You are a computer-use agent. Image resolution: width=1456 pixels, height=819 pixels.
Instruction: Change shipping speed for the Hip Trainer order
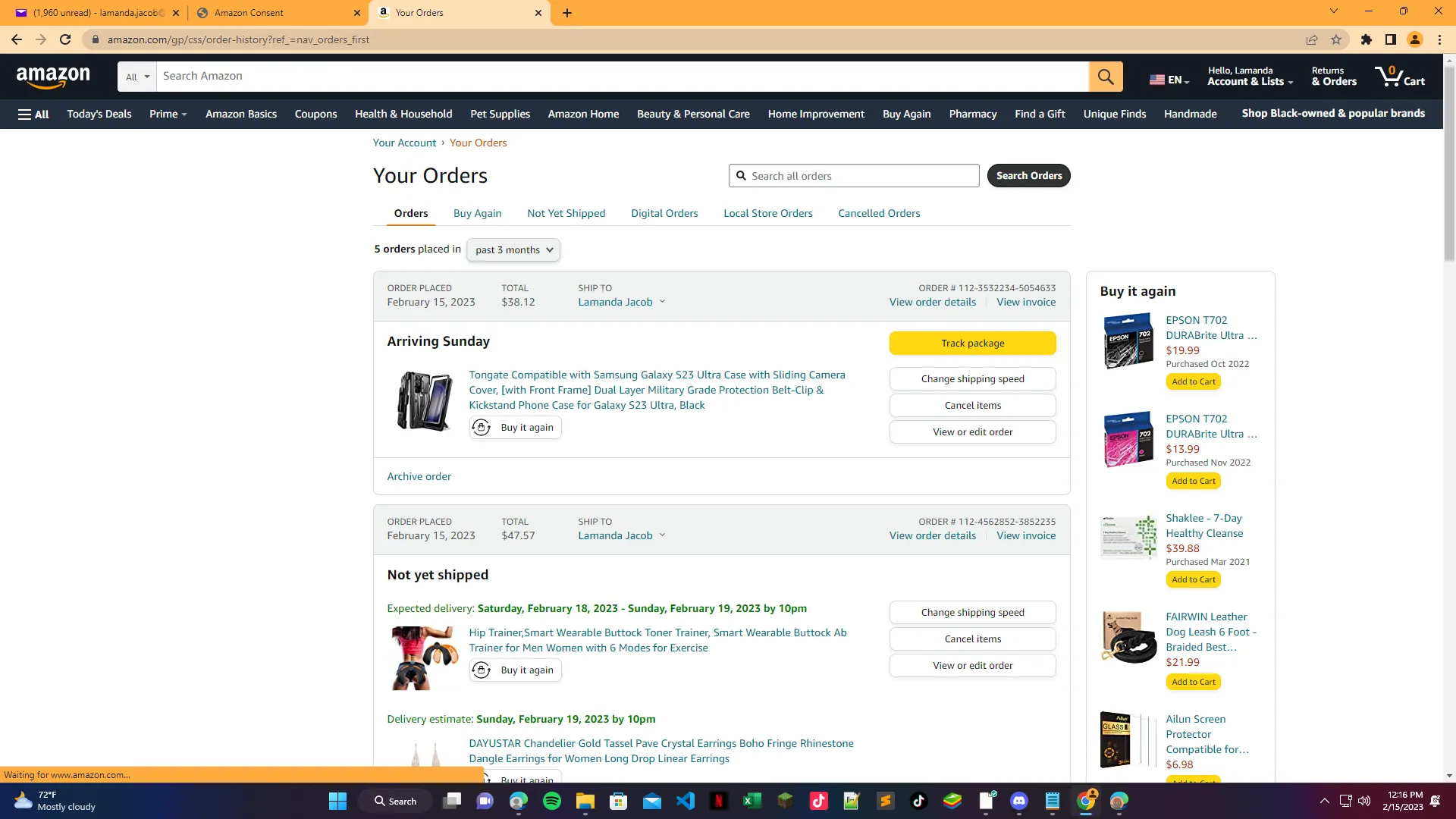click(x=972, y=613)
